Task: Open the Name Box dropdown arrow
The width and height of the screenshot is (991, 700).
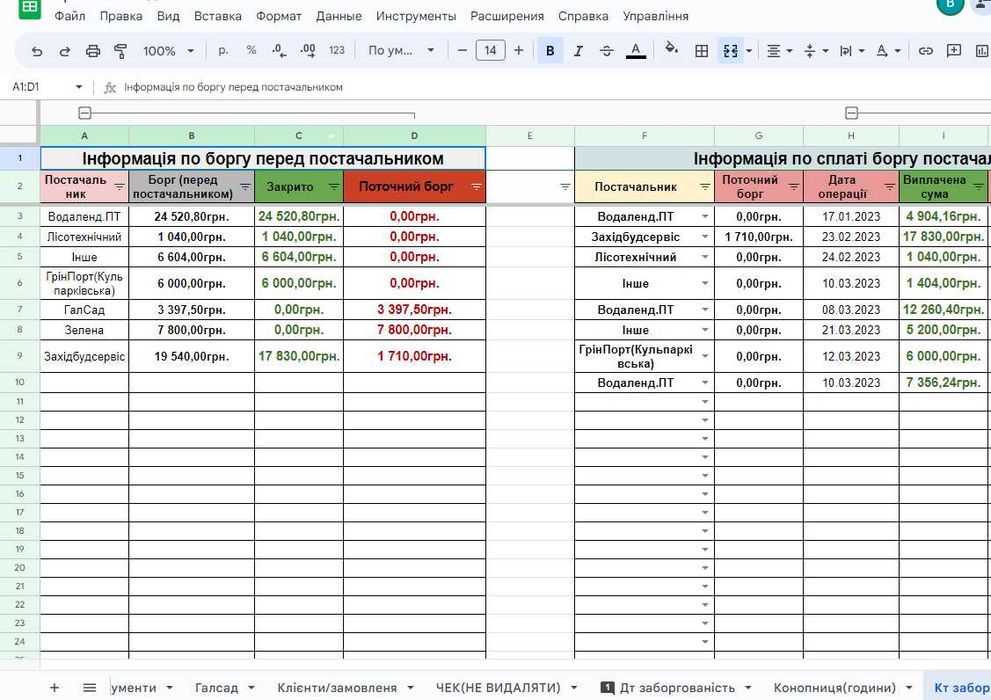Action: [78, 87]
